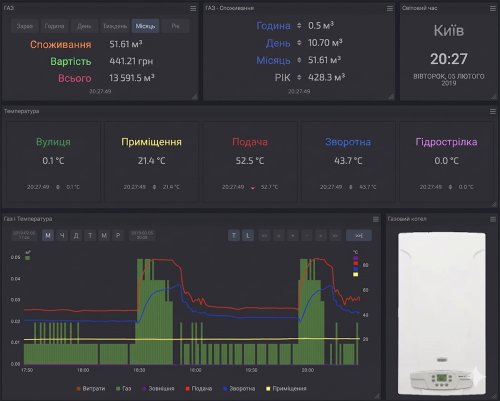Click purple temperature axis color marker
This screenshot has height=401, width=500.
356,258
